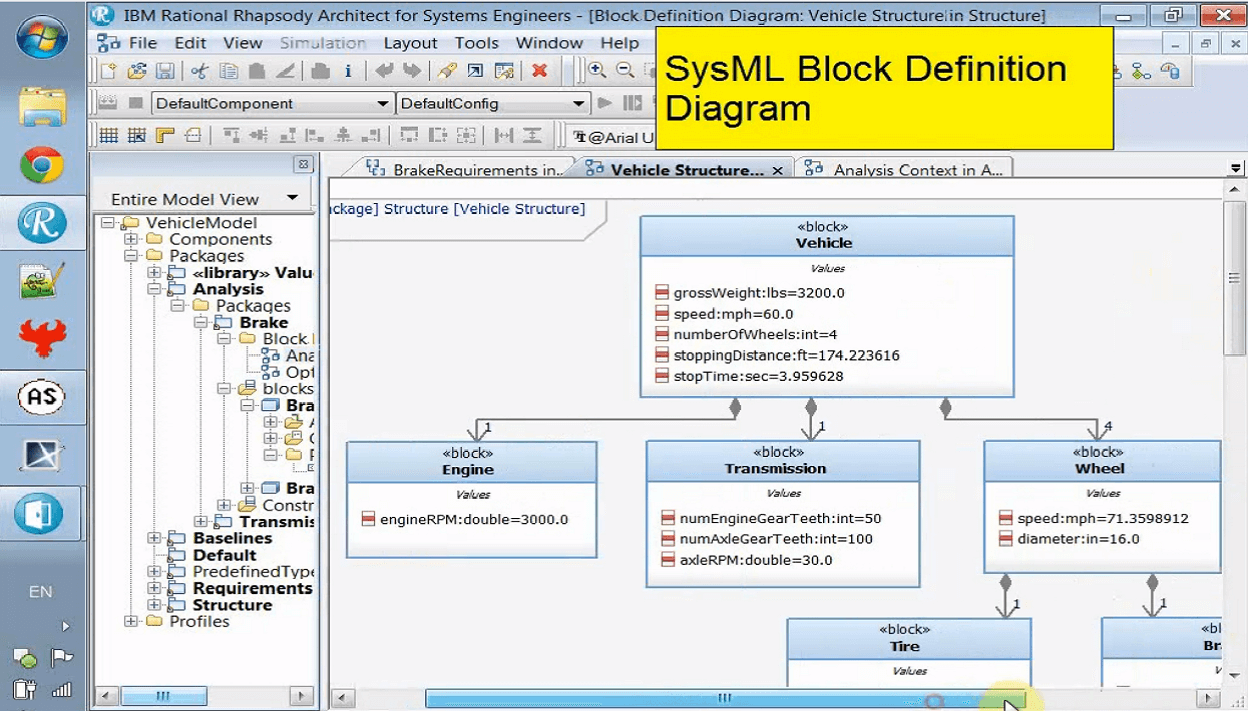This screenshot has width=1248, height=711.
Task: Open the Tools menu
Action: click(476, 43)
